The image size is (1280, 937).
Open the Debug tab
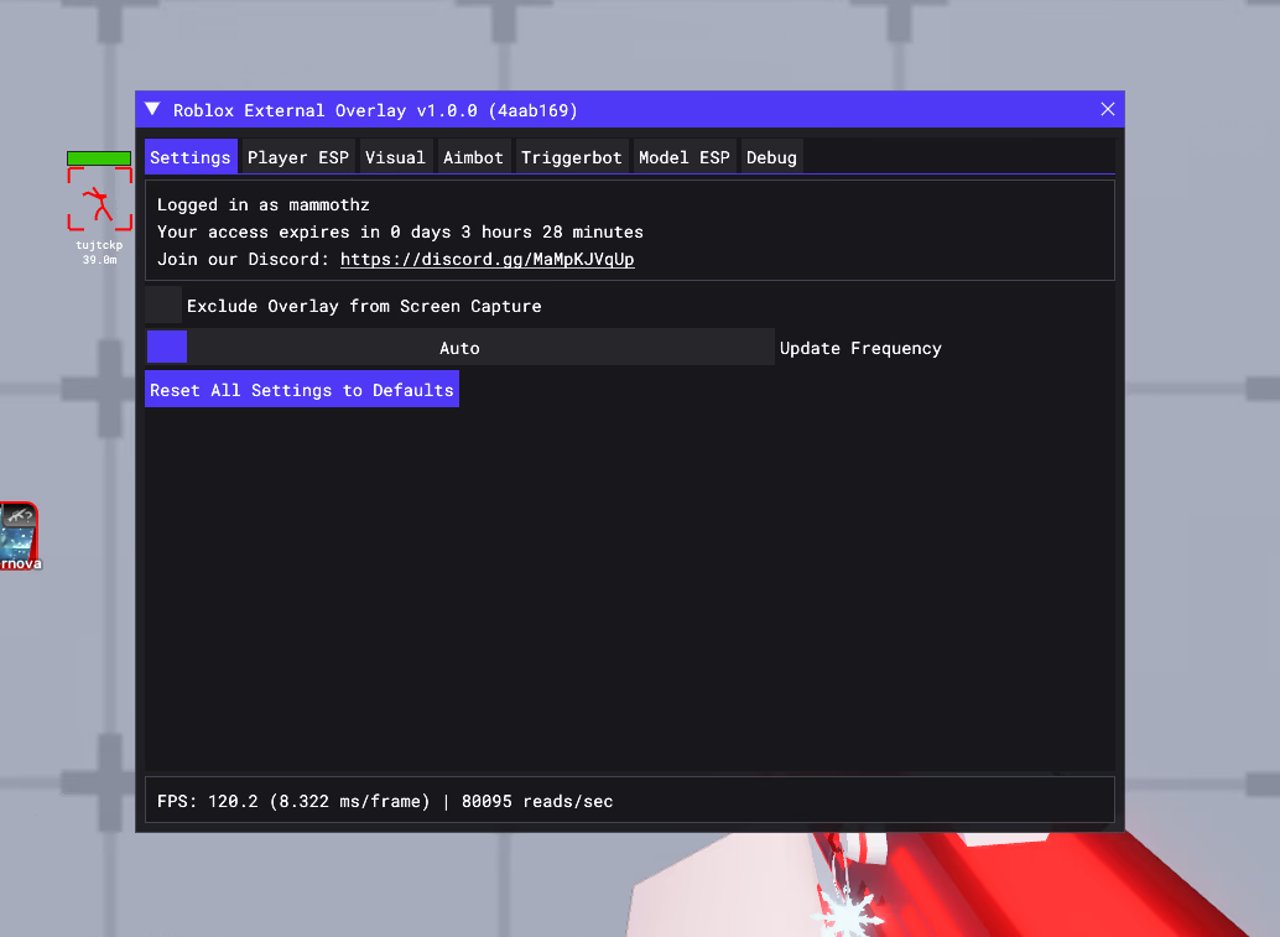(x=771, y=157)
